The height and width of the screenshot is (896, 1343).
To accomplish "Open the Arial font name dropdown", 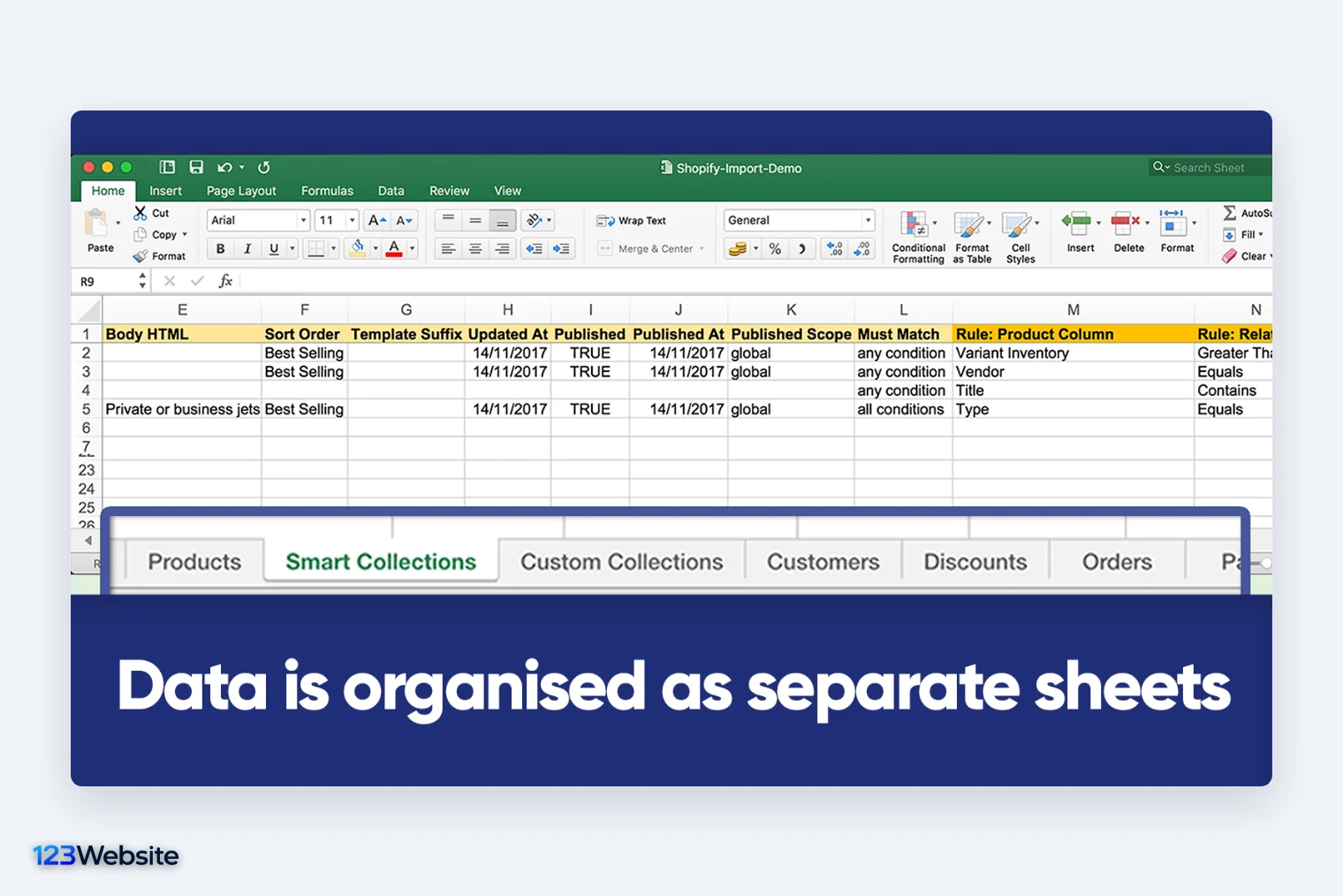I will [x=303, y=221].
